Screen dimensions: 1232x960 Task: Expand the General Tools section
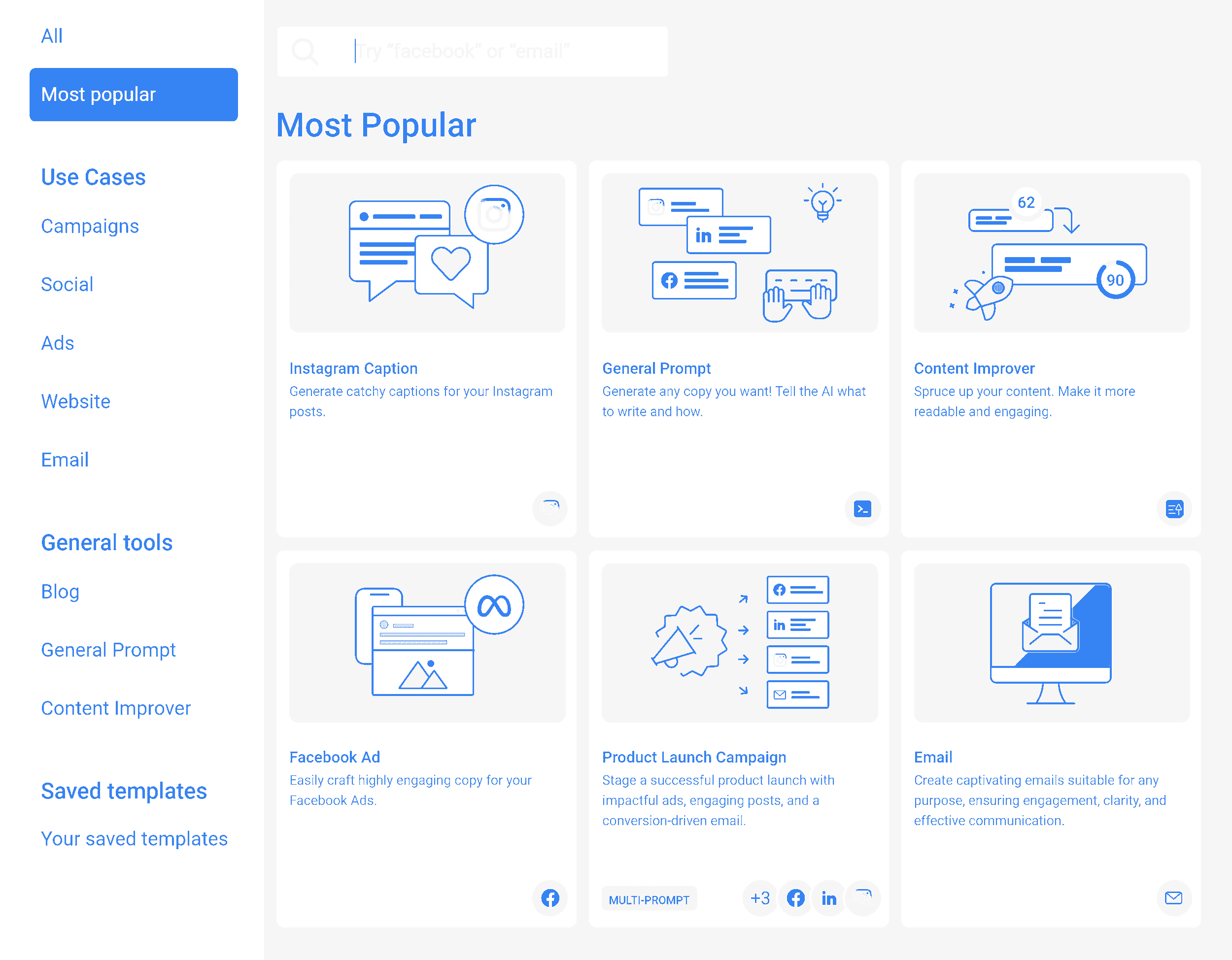tap(107, 542)
